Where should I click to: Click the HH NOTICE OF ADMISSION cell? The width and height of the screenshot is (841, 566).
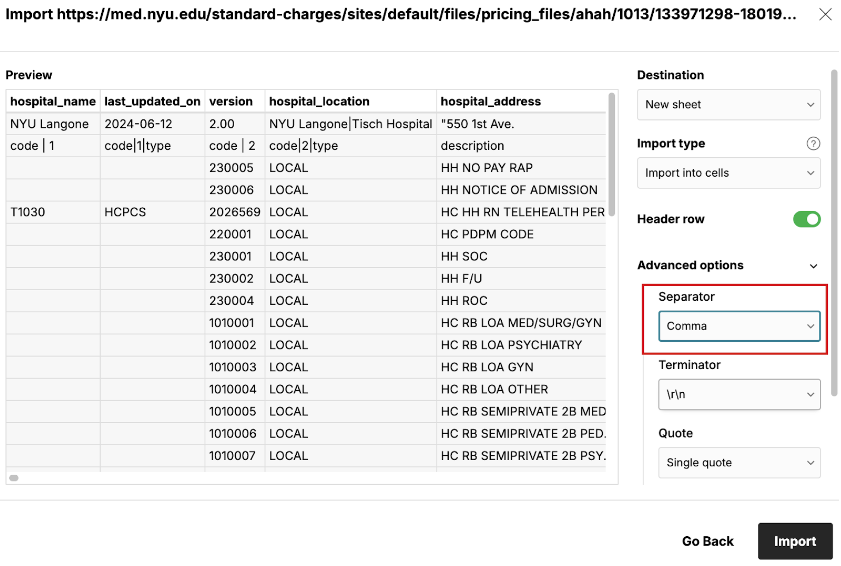point(520,190)
